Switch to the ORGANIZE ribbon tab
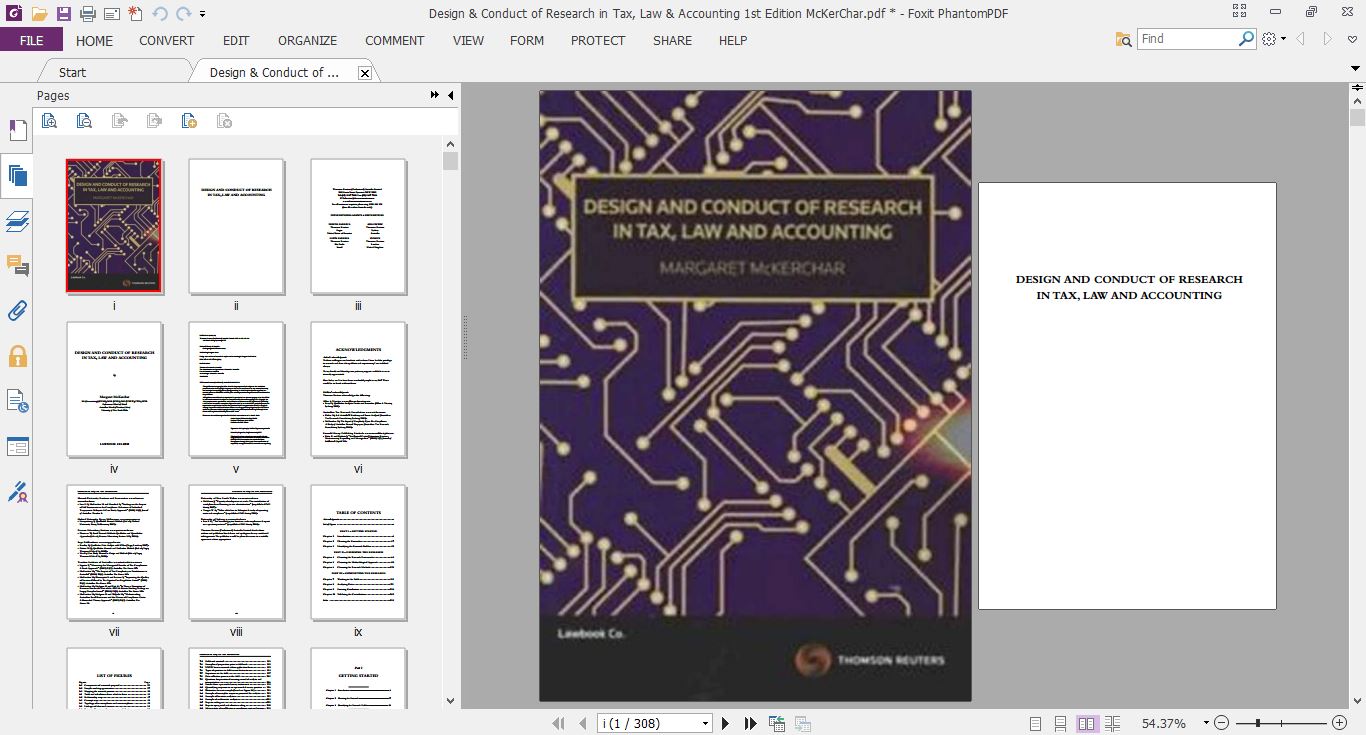 click(307, 40)
